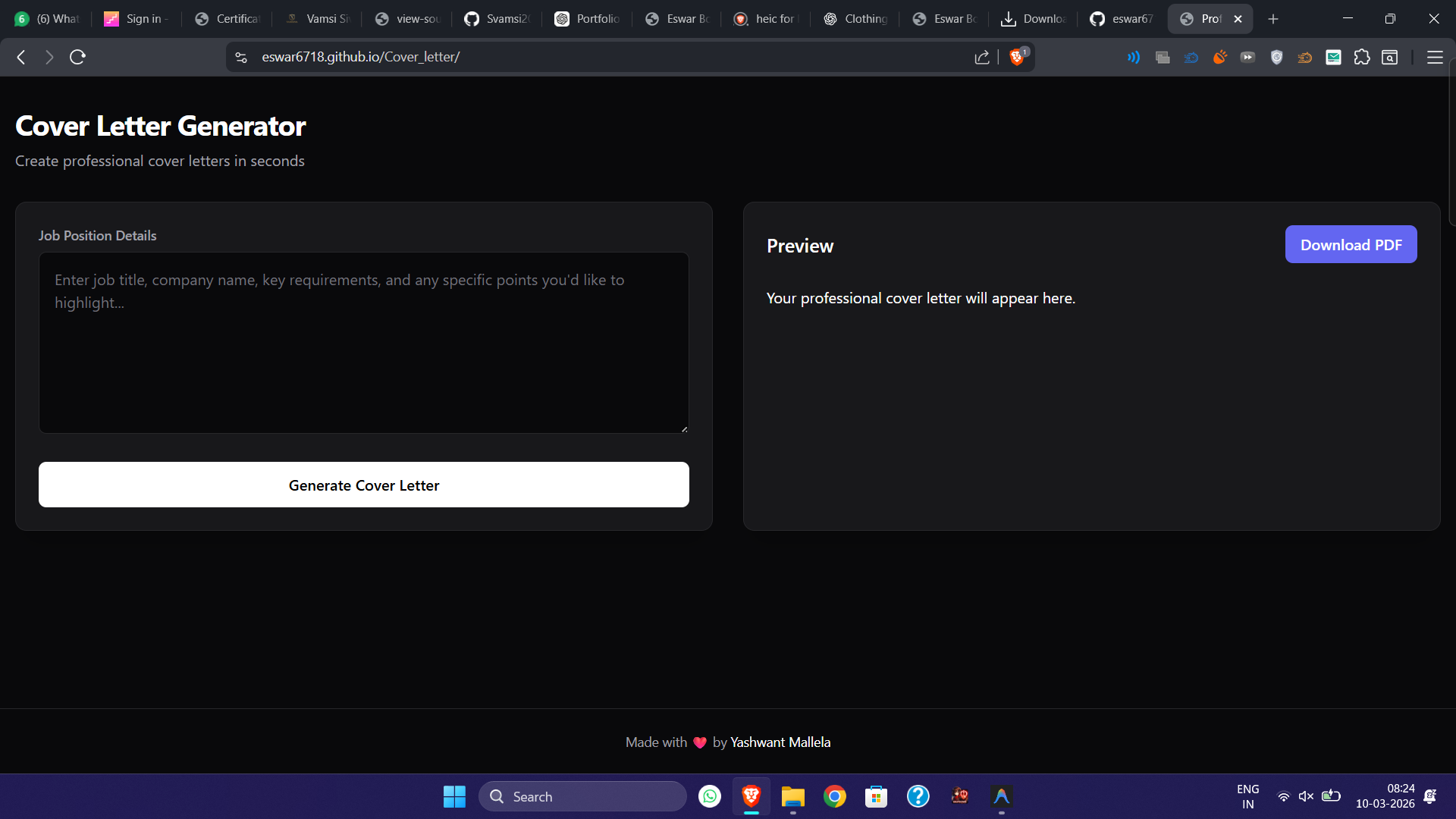Open WhatsApp from the taskbar
Screen dimensions: 1456x819
tap(710, 796)
